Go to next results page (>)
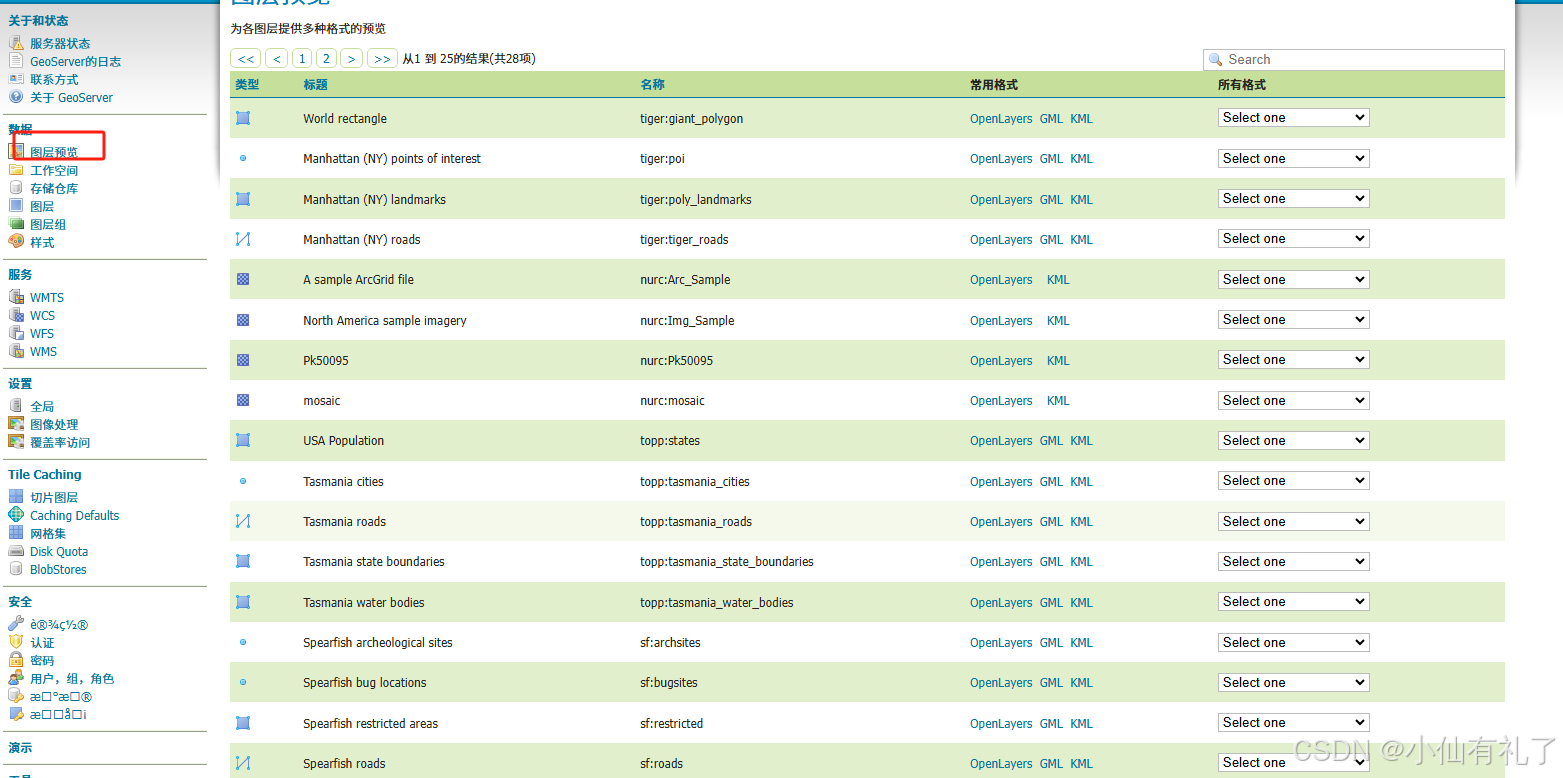Viewport: 1563px width, 778px height. pyautogui.click(x=352, y=59)
